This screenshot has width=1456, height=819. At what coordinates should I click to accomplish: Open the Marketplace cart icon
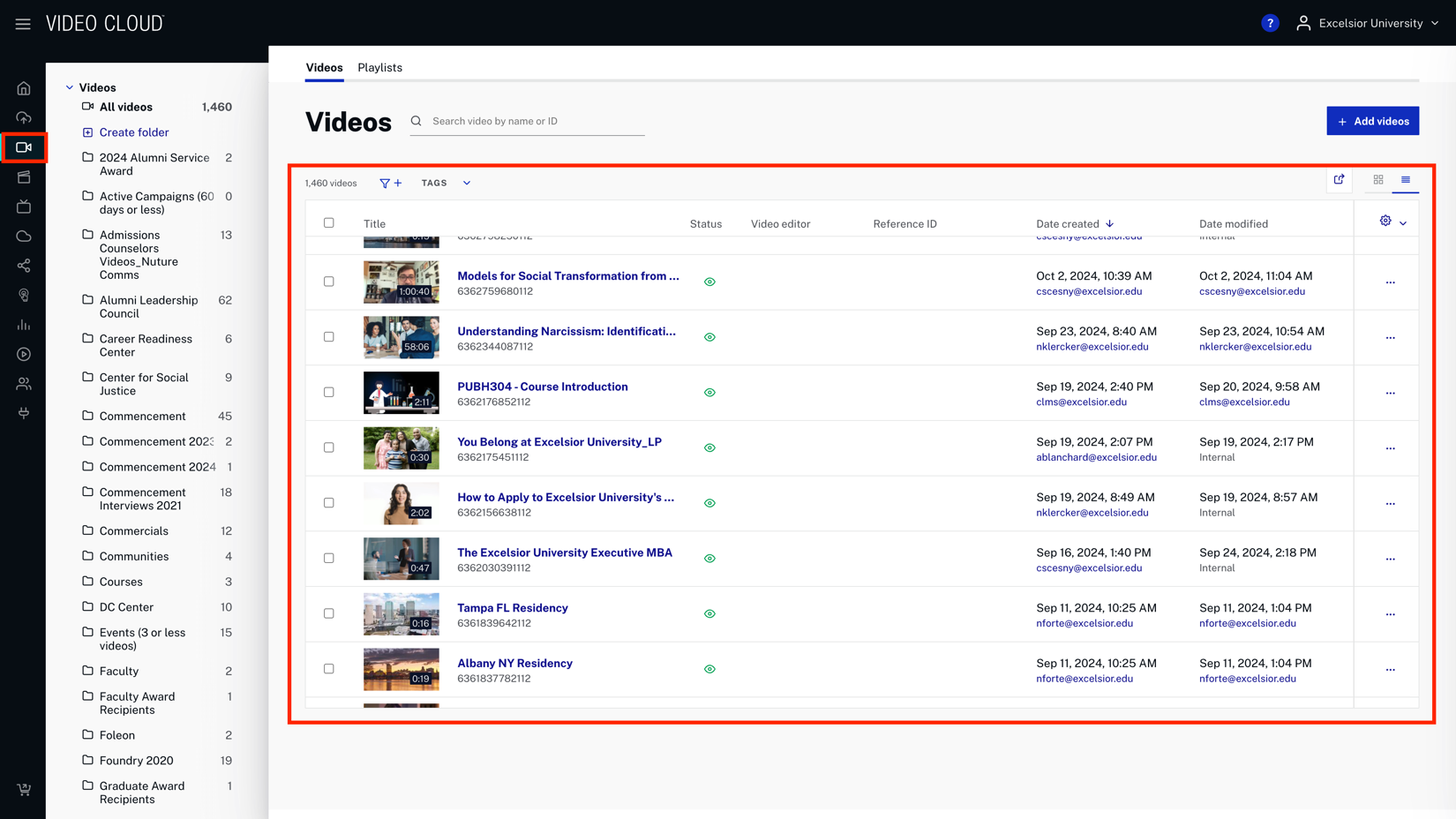(24, 790)
